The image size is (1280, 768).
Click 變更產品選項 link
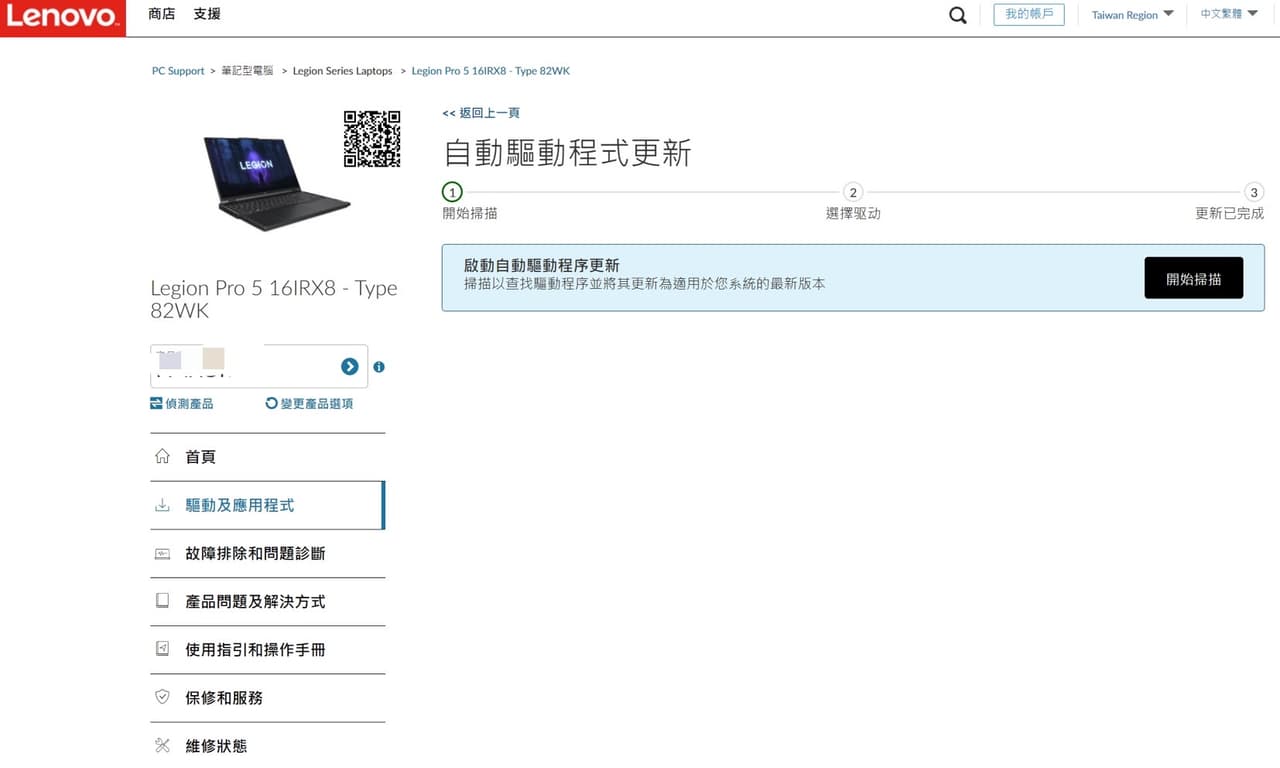309,403
